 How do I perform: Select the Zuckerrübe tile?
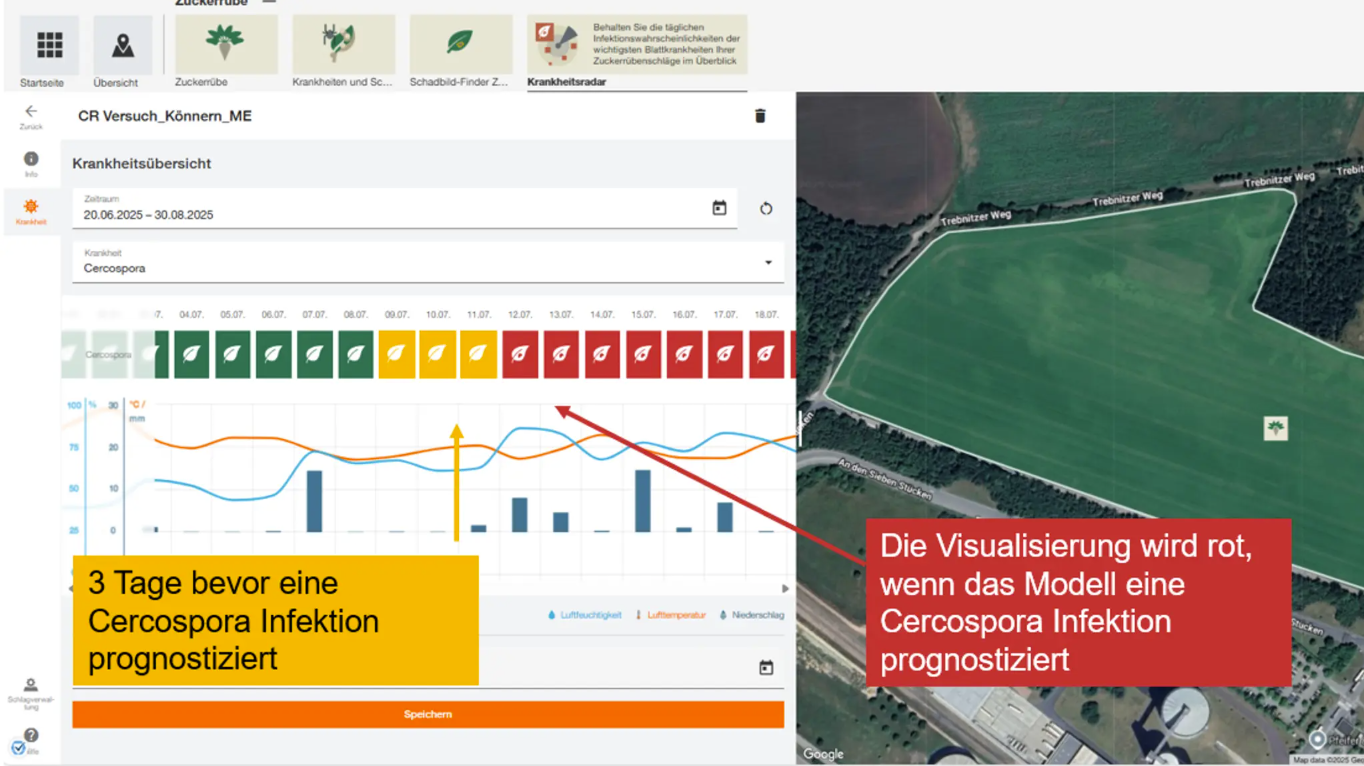click(x=226, y=45)
